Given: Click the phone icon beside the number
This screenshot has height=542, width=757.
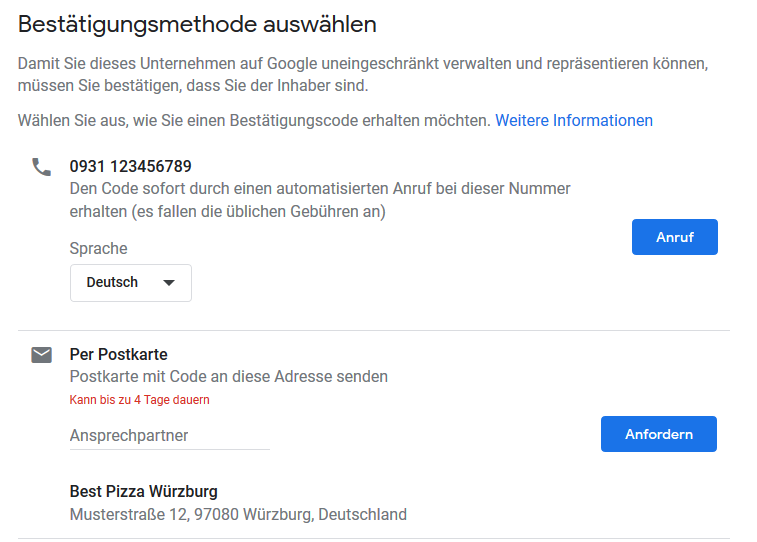Looking at the screenshot, I should coord(41,167).
